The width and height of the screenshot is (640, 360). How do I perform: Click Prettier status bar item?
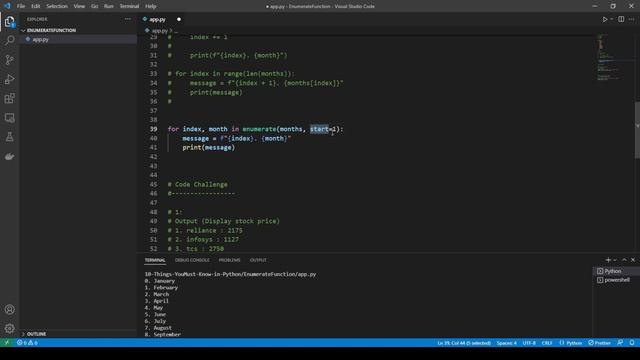600,343
